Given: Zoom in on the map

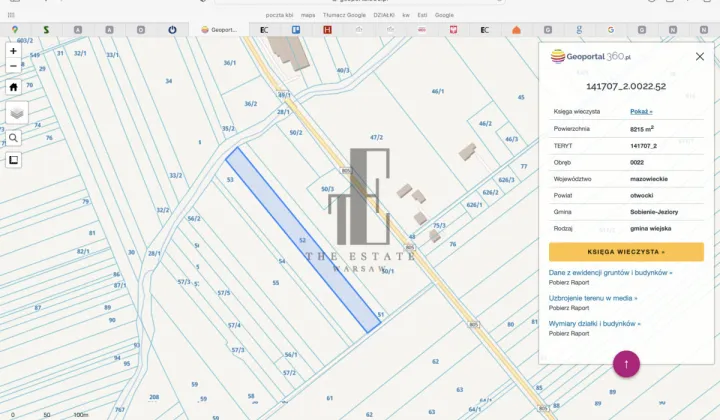Looking at the screenshot, I should click(x=13, y=50).
